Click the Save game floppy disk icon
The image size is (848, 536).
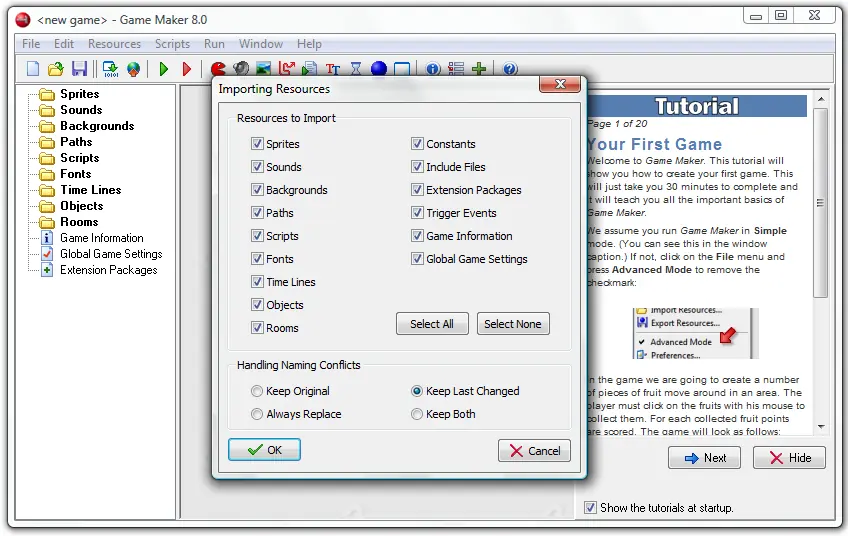click(x=79, y=69)
